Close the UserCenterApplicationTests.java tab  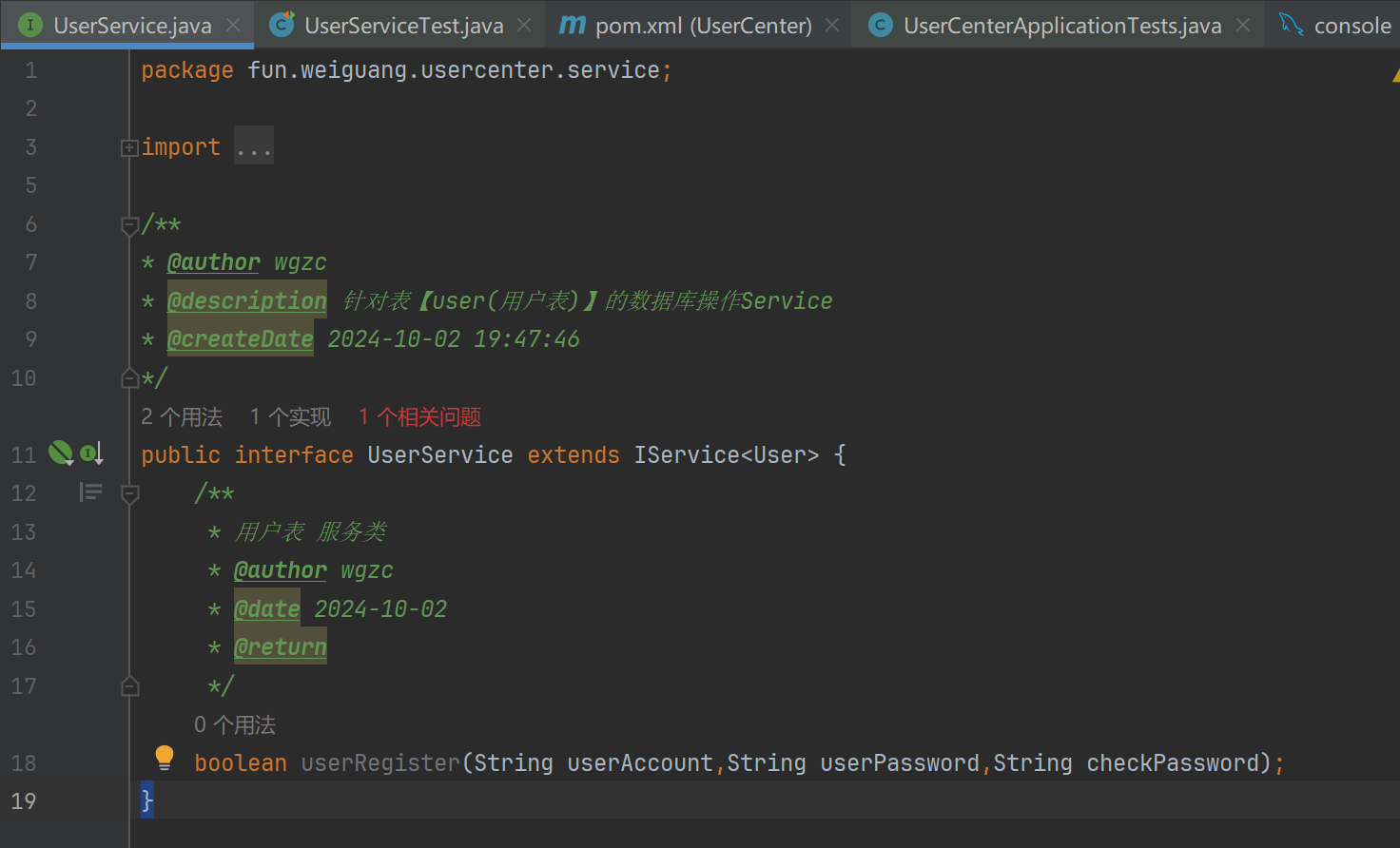pyautogui.click(x=1243, y=26)
